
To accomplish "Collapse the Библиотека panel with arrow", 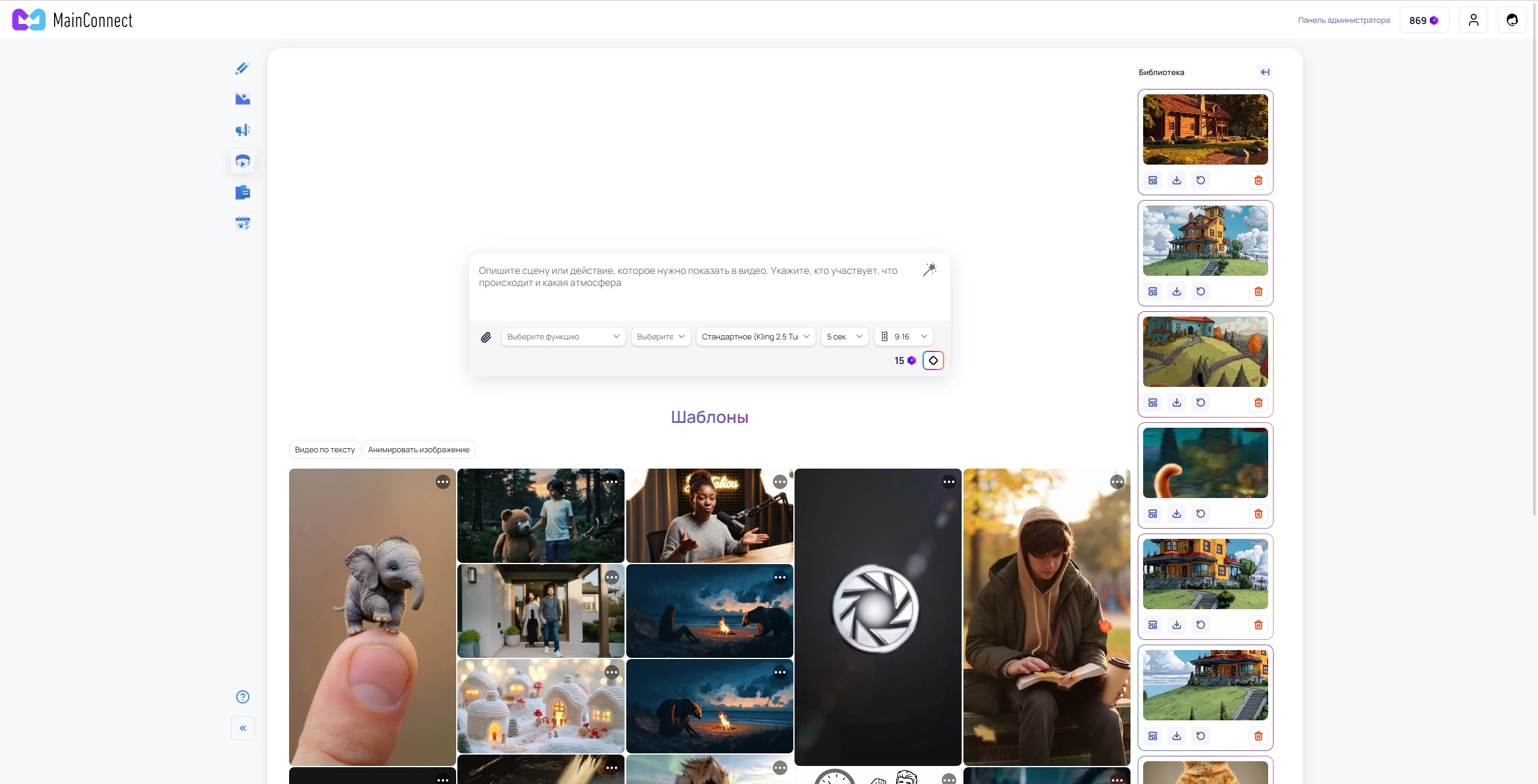I will tap(1265, 72).
